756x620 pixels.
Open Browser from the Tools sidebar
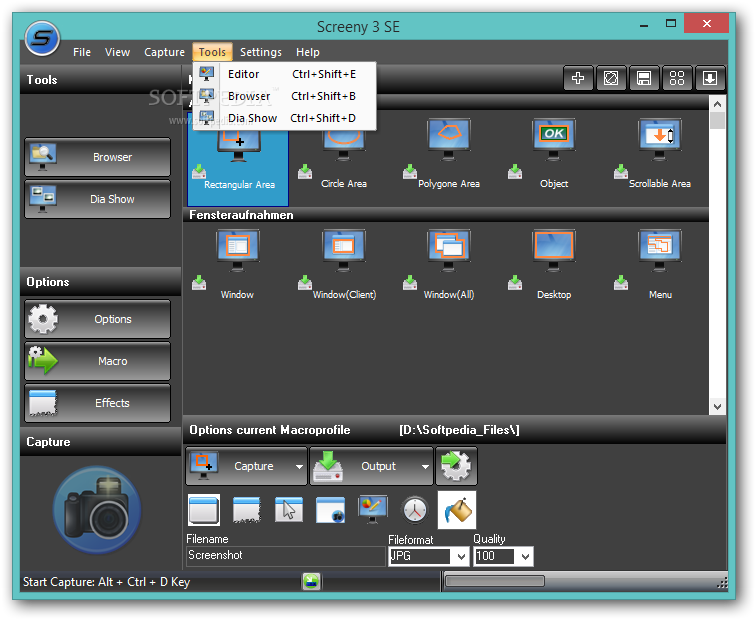[97, 157]
